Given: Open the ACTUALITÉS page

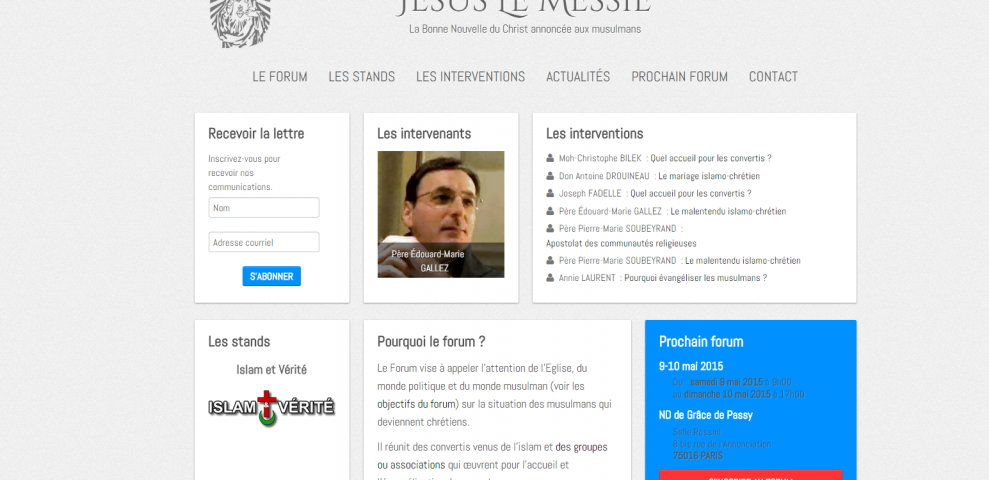Looking at the screenshot, I should point(578,77).
